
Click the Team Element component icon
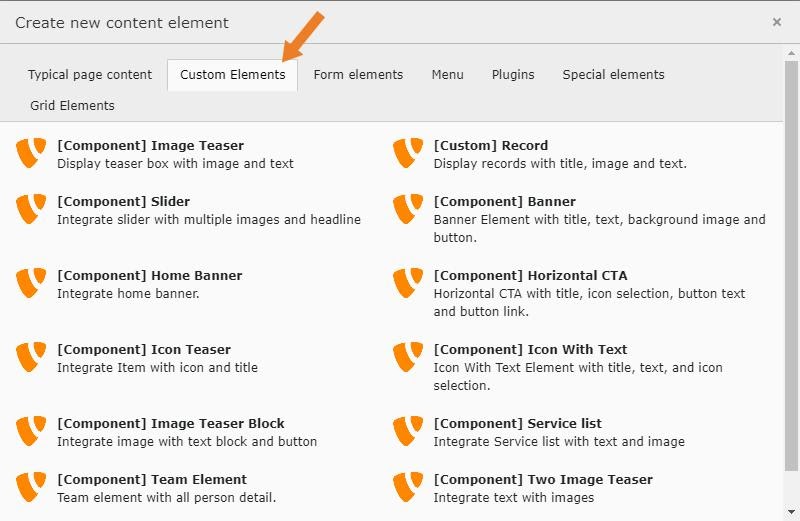(x=32, y=487)
